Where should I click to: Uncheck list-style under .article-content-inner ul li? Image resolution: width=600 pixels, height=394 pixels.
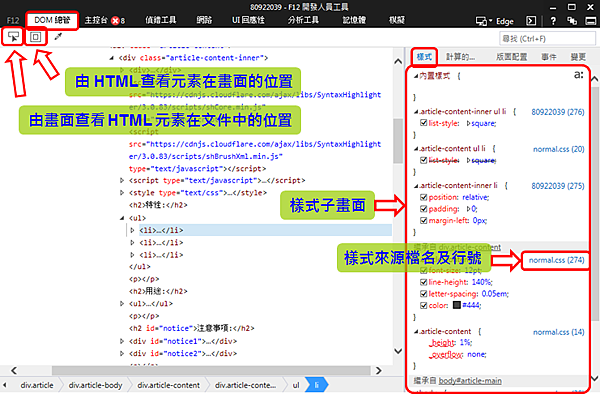423,123
